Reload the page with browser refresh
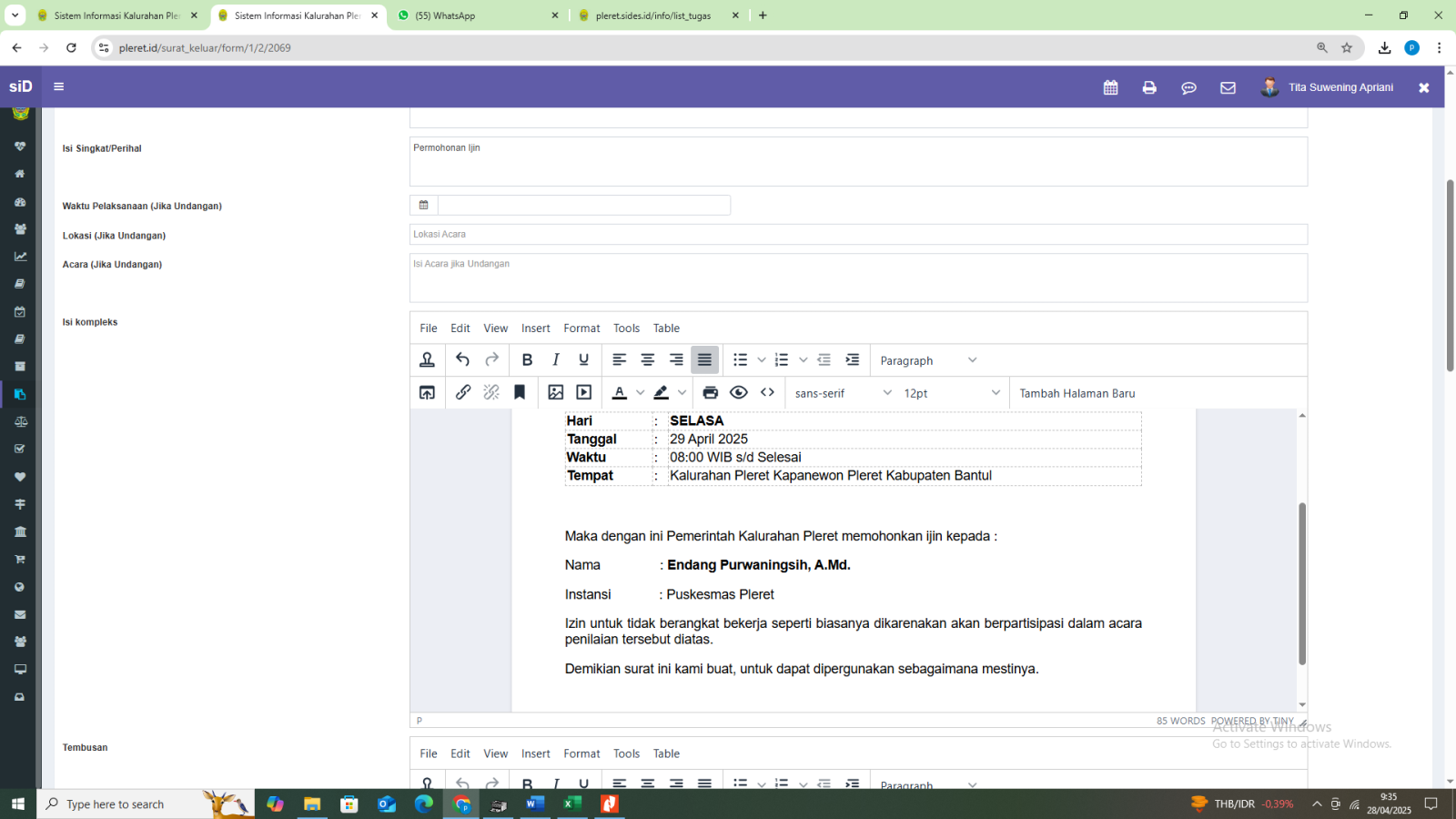Screen dimensions: 1456x819 click(x=71, y=47)
